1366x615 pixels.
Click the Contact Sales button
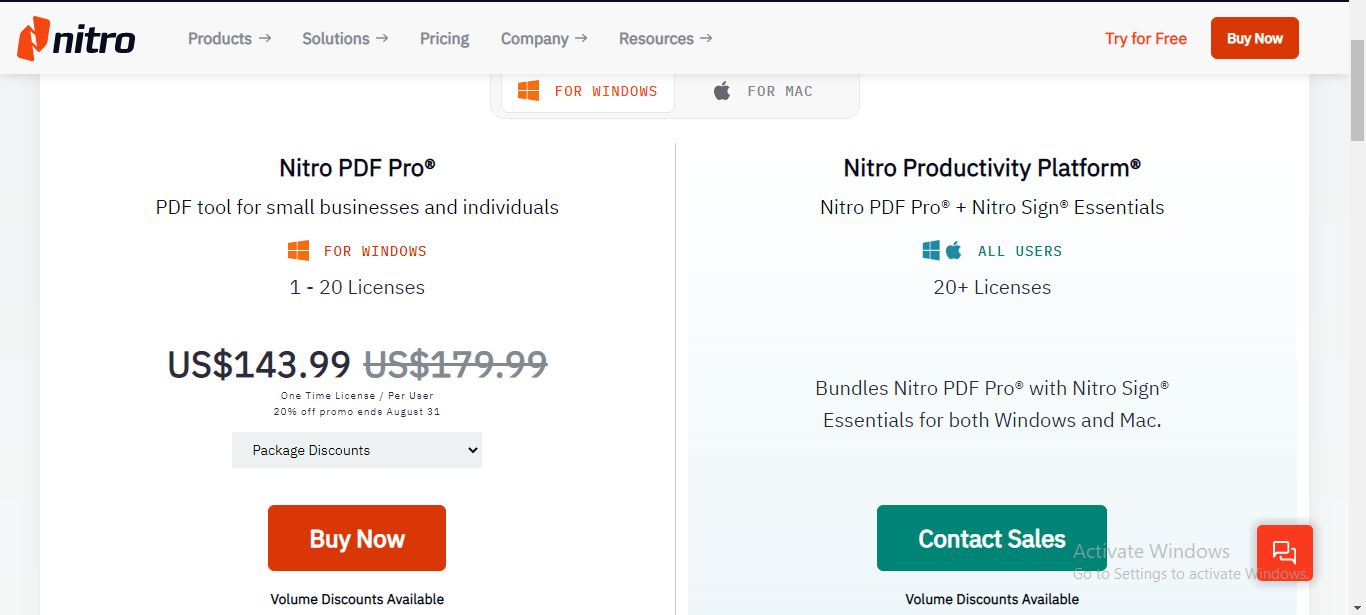[x=992, y=538]
